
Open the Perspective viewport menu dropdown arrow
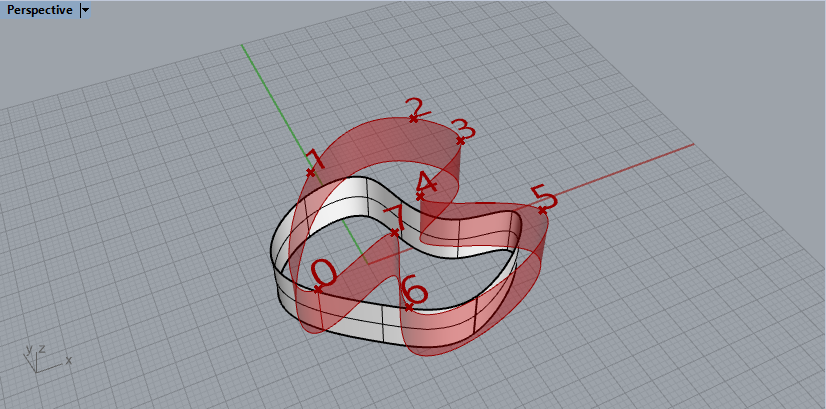click(85, 10)
